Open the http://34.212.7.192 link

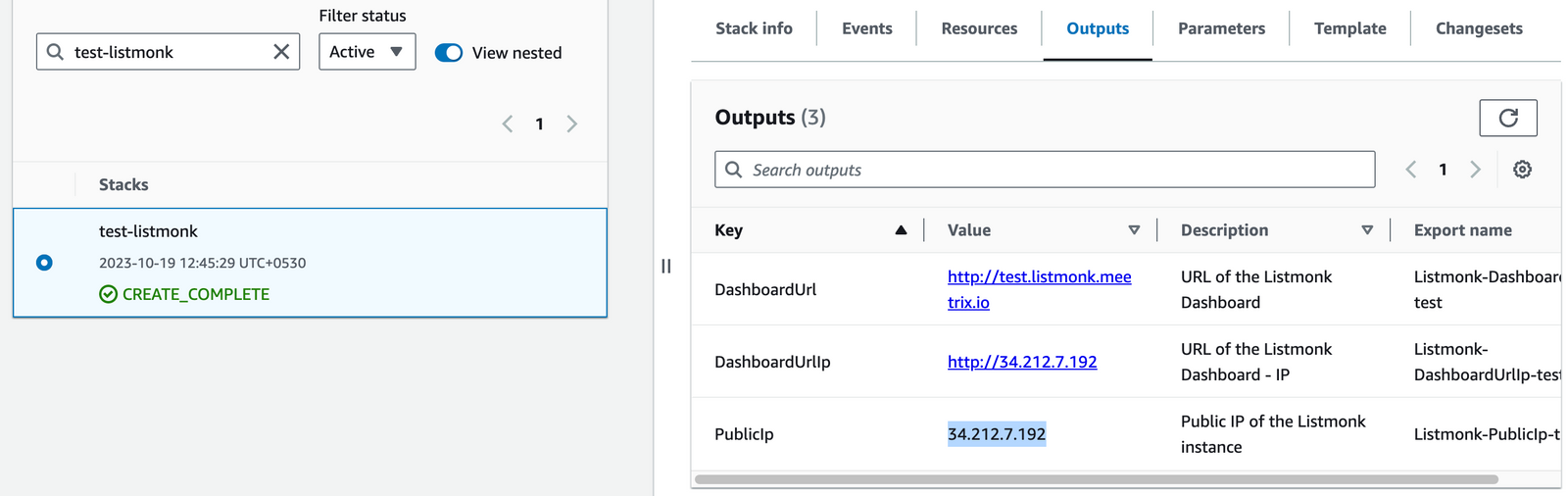pos(1022,362)
